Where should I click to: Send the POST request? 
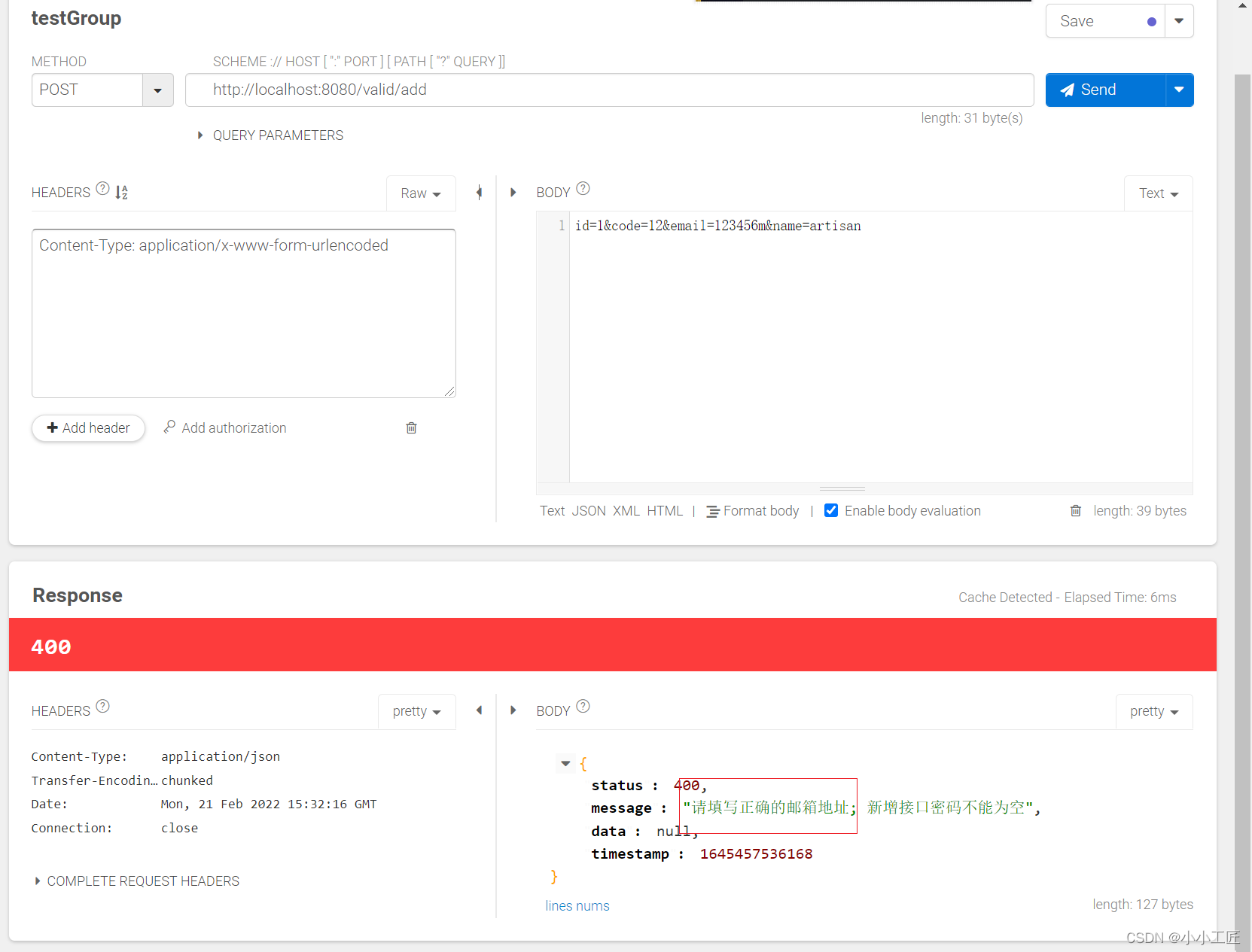click(1104, 90)
